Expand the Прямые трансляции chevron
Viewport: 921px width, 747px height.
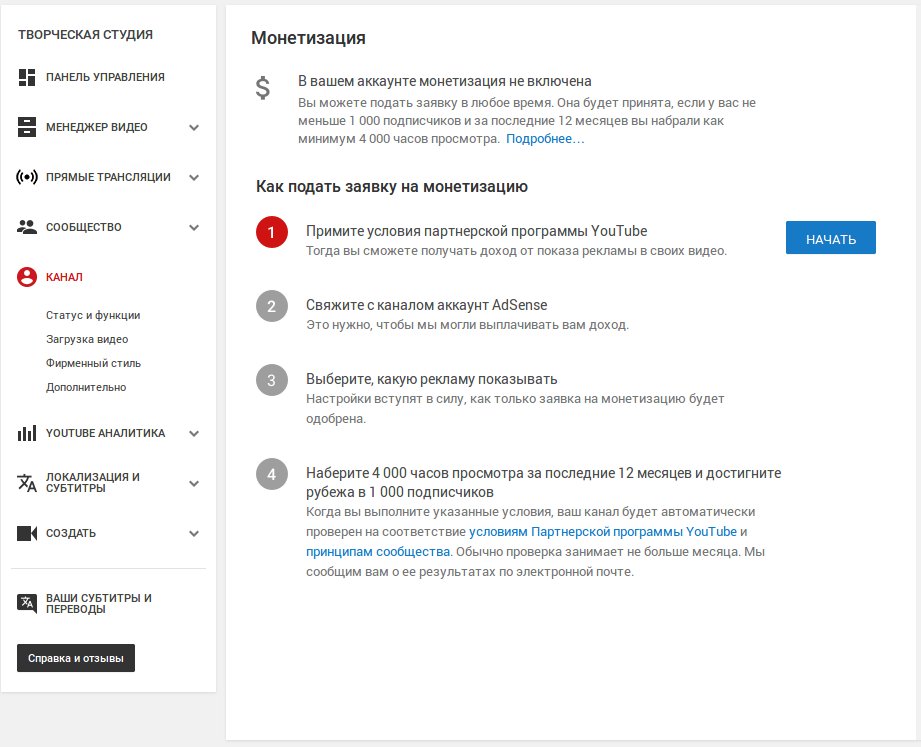tap(194, 177)
